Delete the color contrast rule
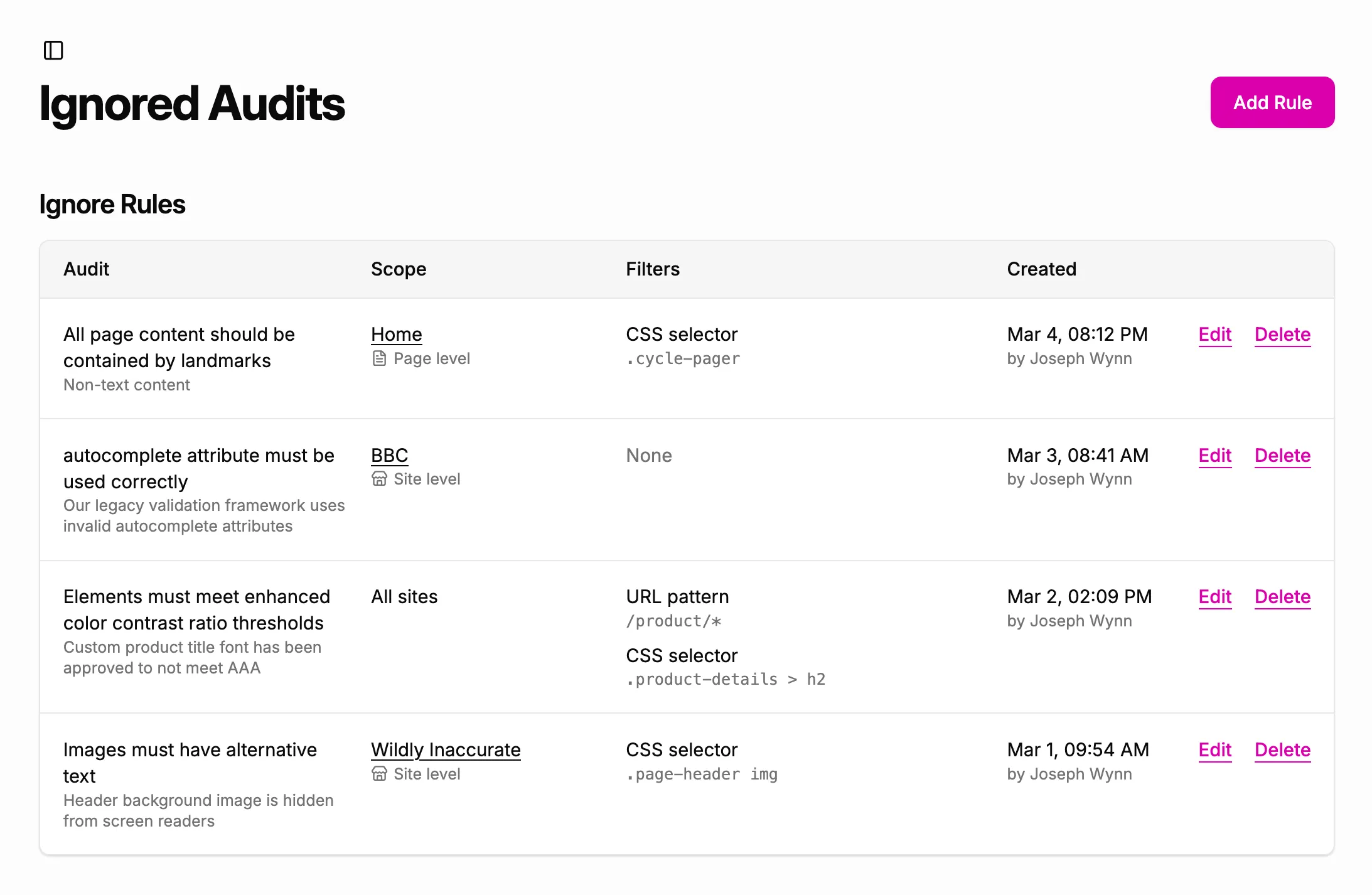 pos(1282,597)
